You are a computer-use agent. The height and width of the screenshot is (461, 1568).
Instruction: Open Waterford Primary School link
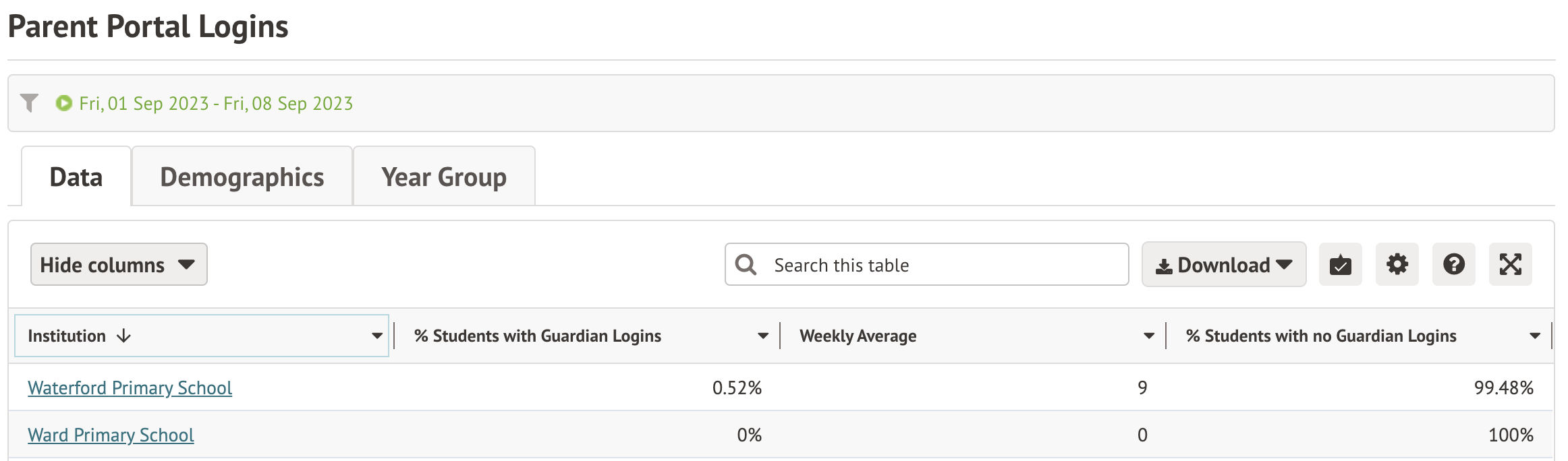(x=130, y=388)
